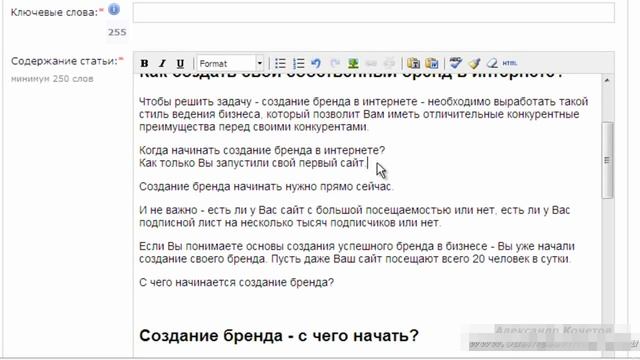
Task: Open the HTML source editor
Action: (510, 63)
